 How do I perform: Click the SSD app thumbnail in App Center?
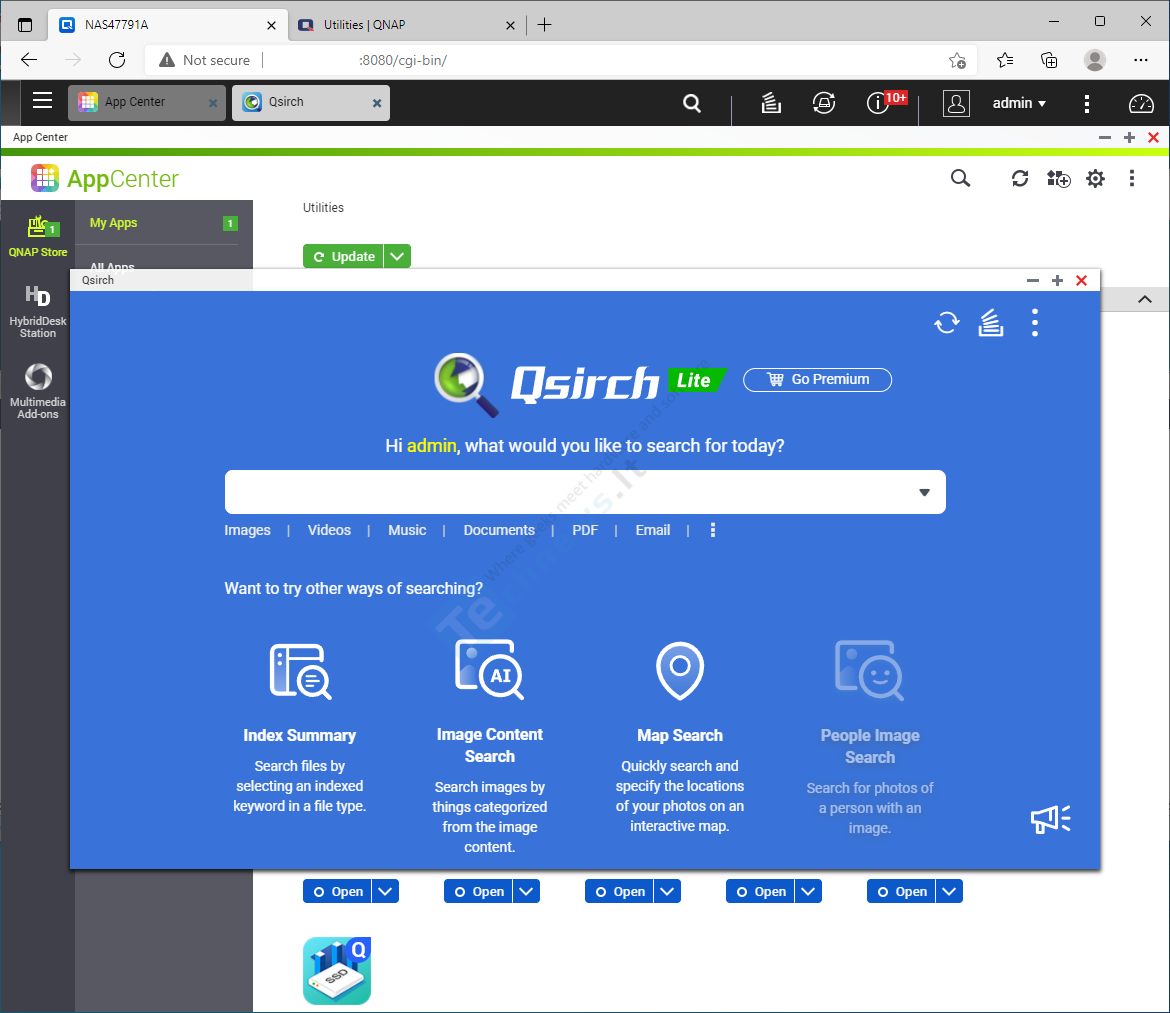[337, 970]
